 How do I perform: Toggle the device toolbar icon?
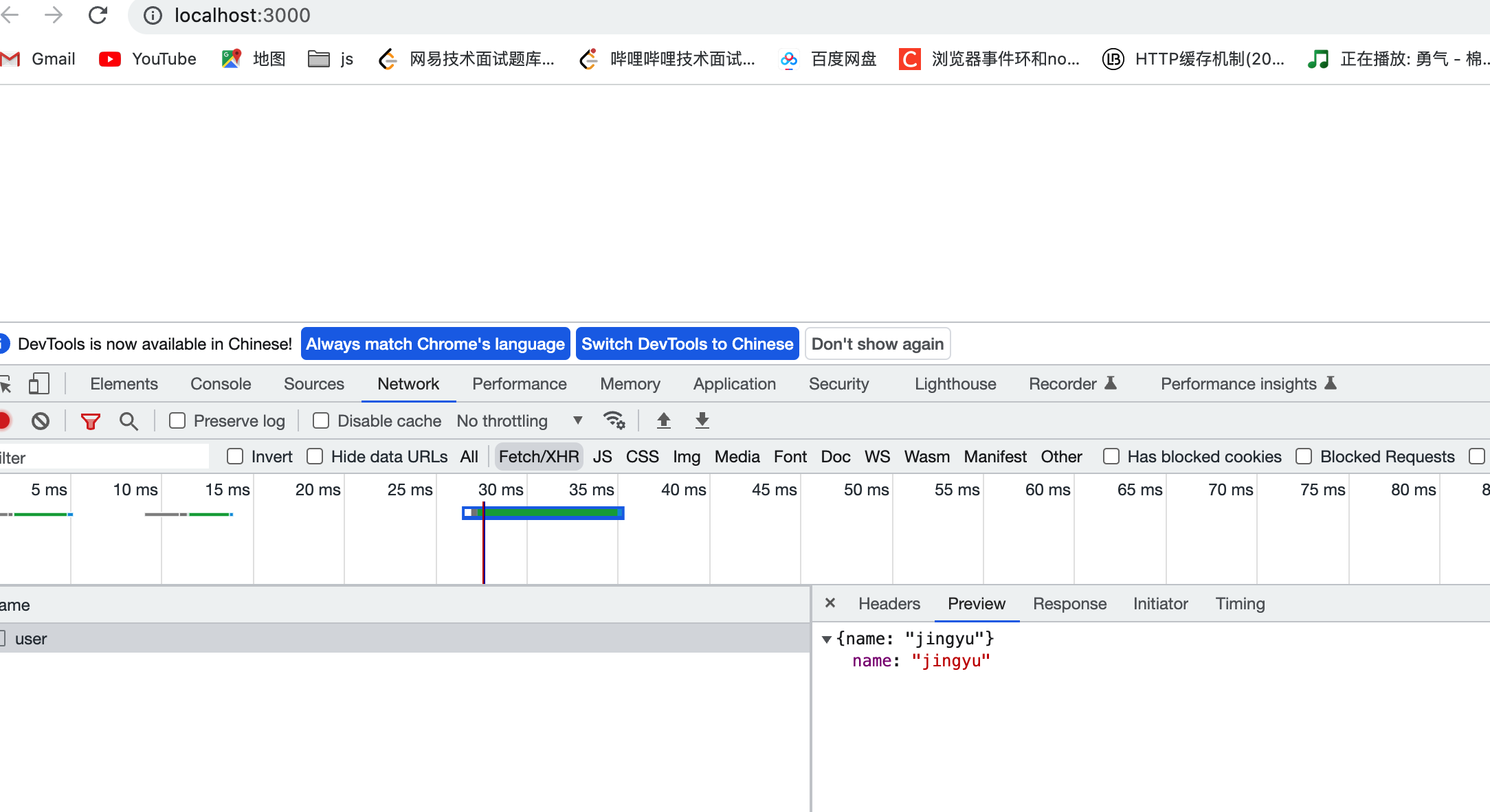click(39, 383)
